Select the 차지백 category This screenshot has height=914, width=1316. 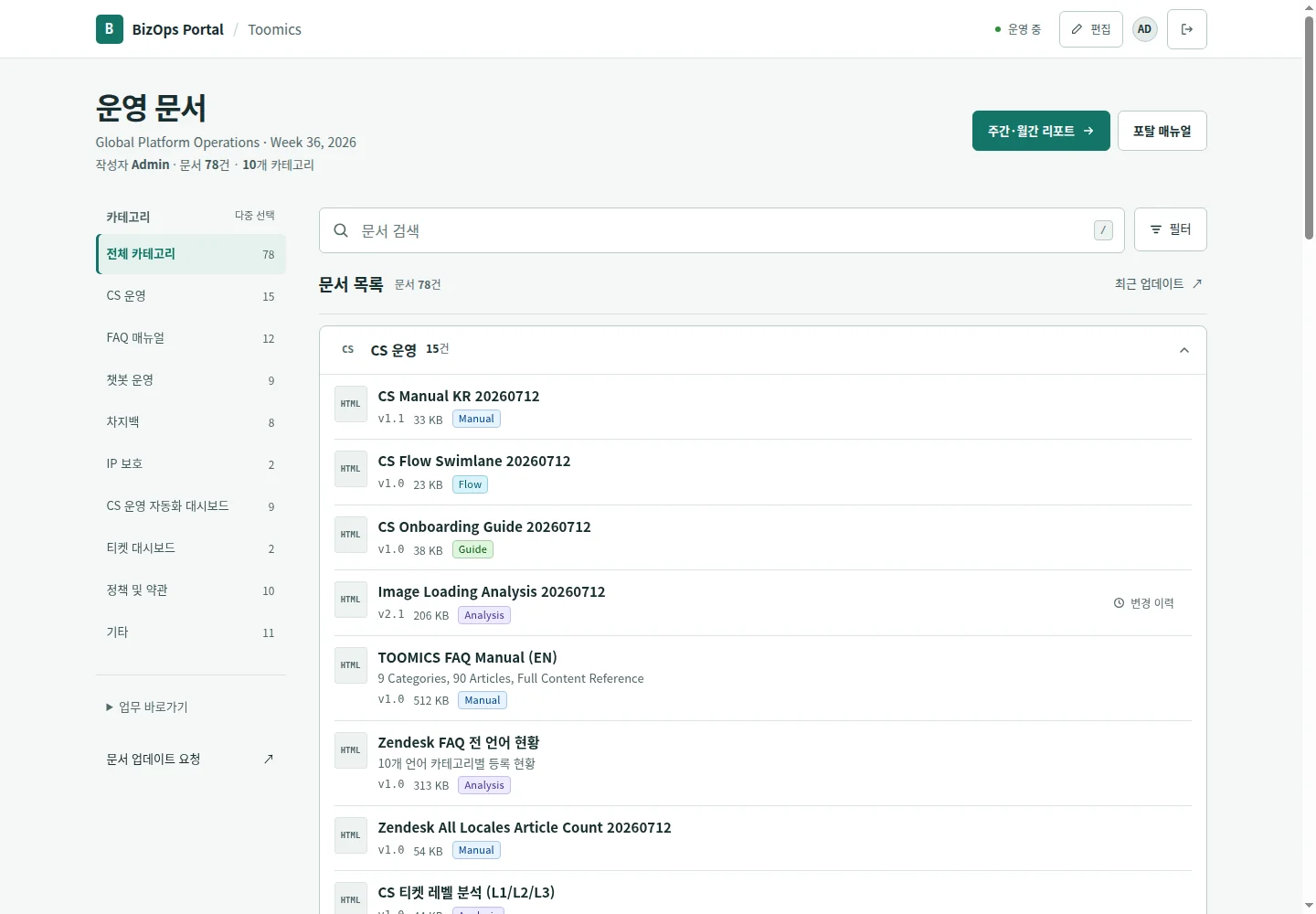click(191, 422)
